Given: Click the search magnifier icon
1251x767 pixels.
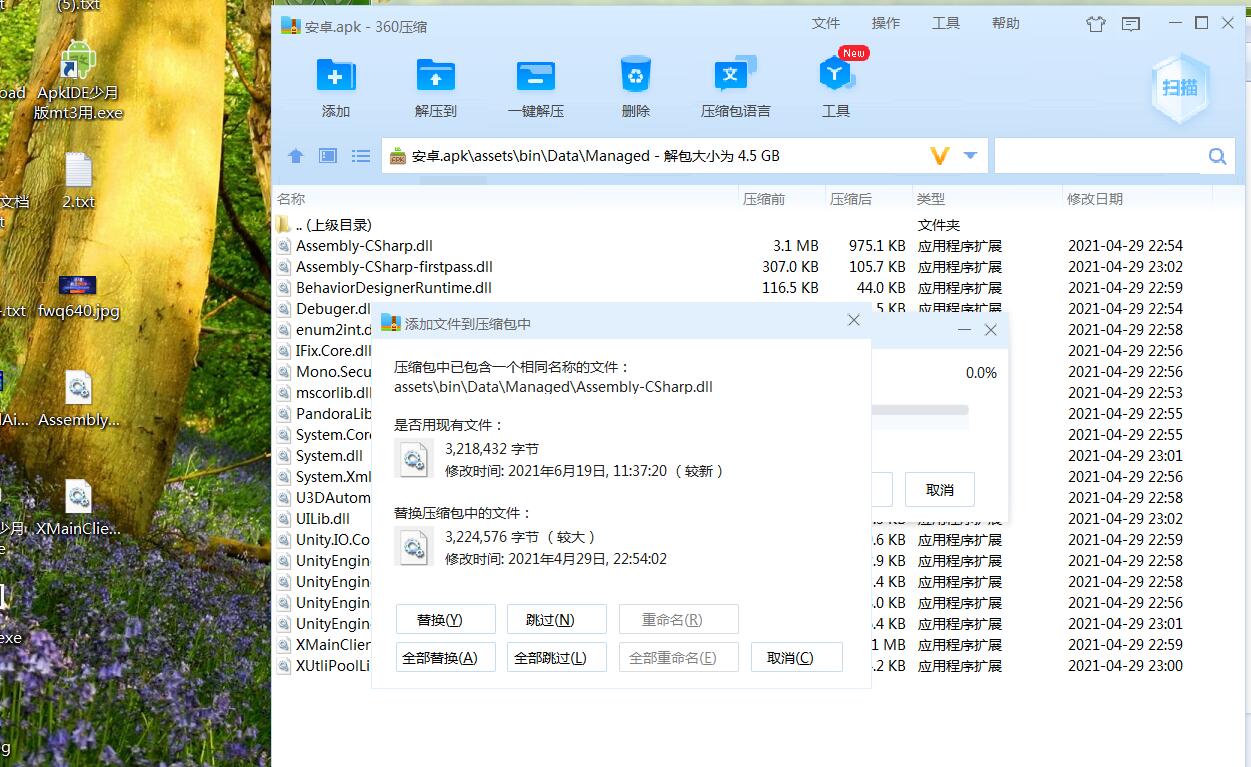Looking at the screenshot, I should (1217, 156).
